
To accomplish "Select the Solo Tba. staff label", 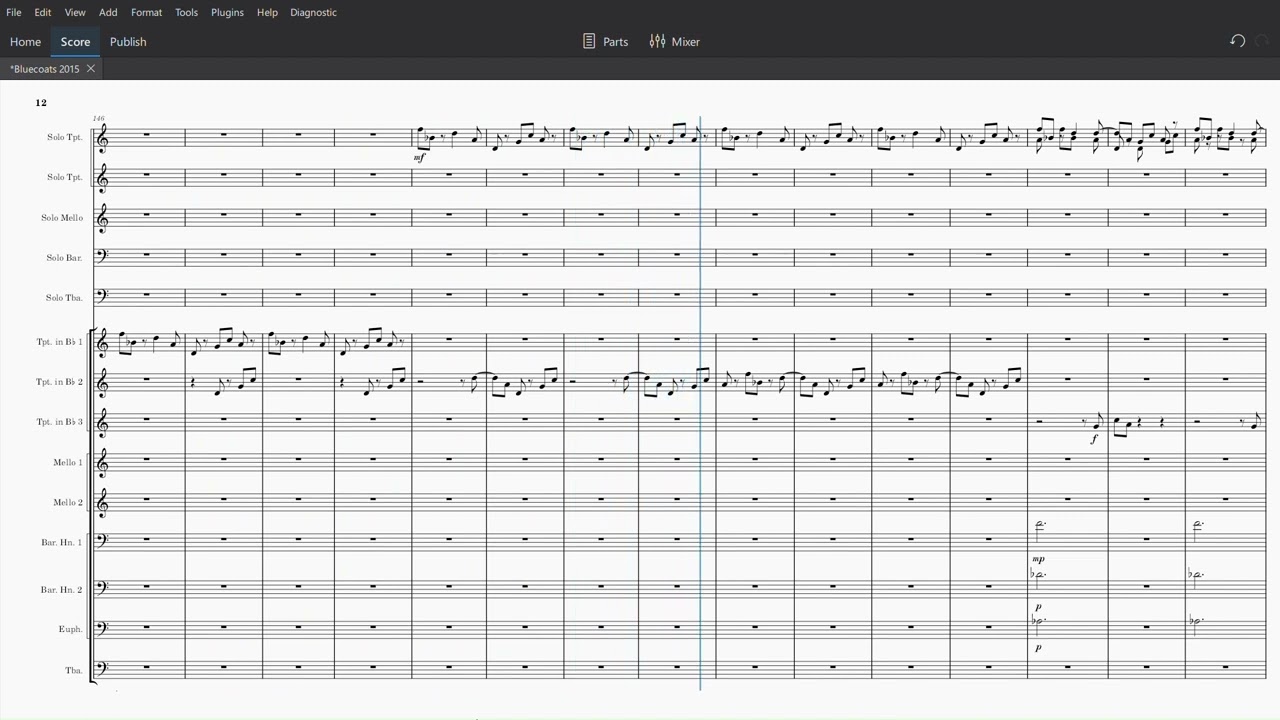I will click(x=65, y=298).
